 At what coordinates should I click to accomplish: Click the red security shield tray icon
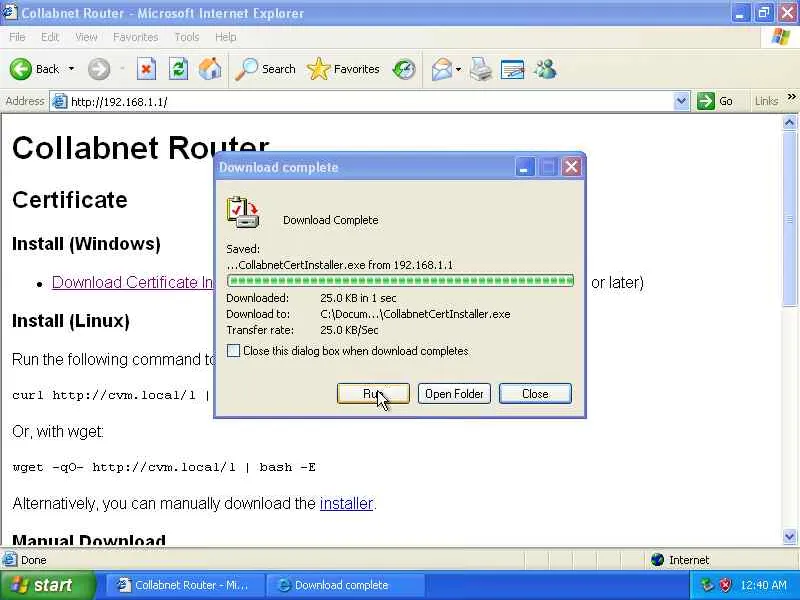(x=725, y=585)
